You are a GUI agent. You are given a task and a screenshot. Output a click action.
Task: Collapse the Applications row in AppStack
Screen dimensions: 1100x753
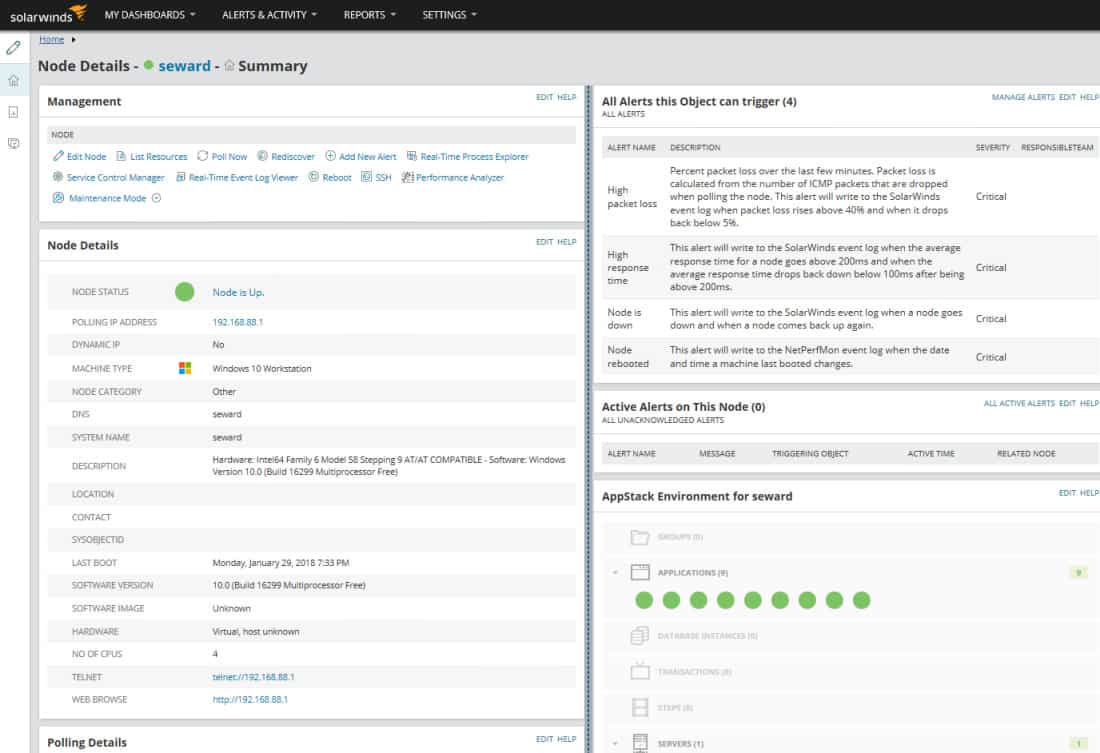(x=615, y=573)
